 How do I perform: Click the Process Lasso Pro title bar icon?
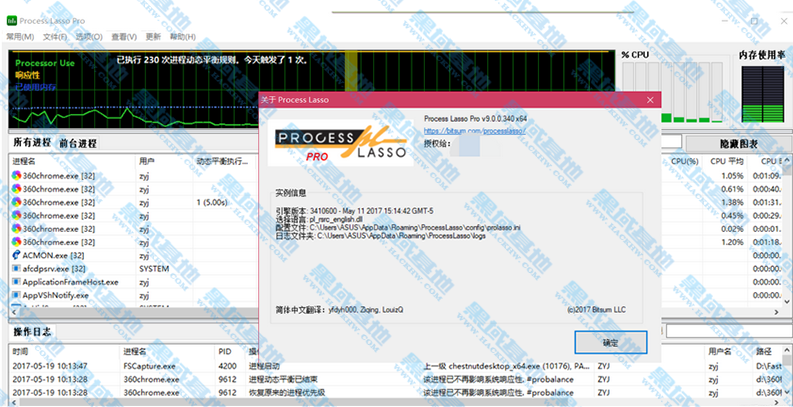tap(11, 21)
